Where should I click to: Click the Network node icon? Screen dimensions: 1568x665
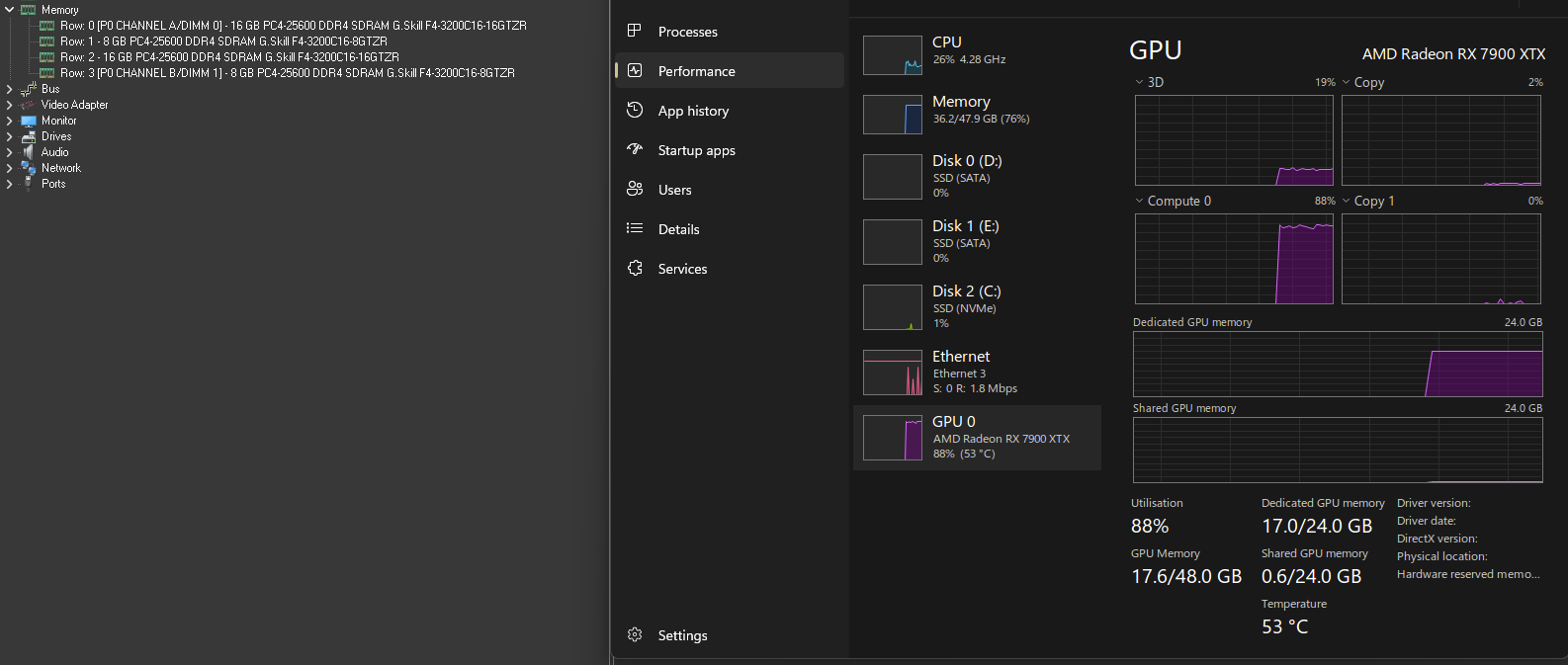pyautogui.click(x=28, y=168)
